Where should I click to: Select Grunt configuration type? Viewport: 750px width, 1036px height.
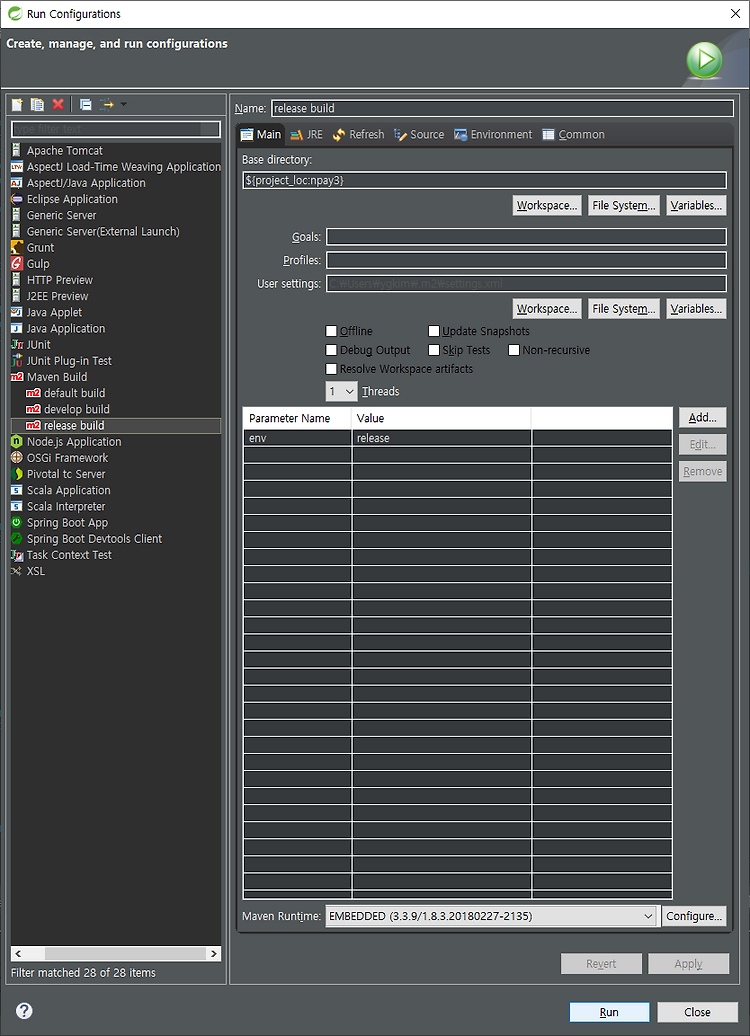point(40,248)
